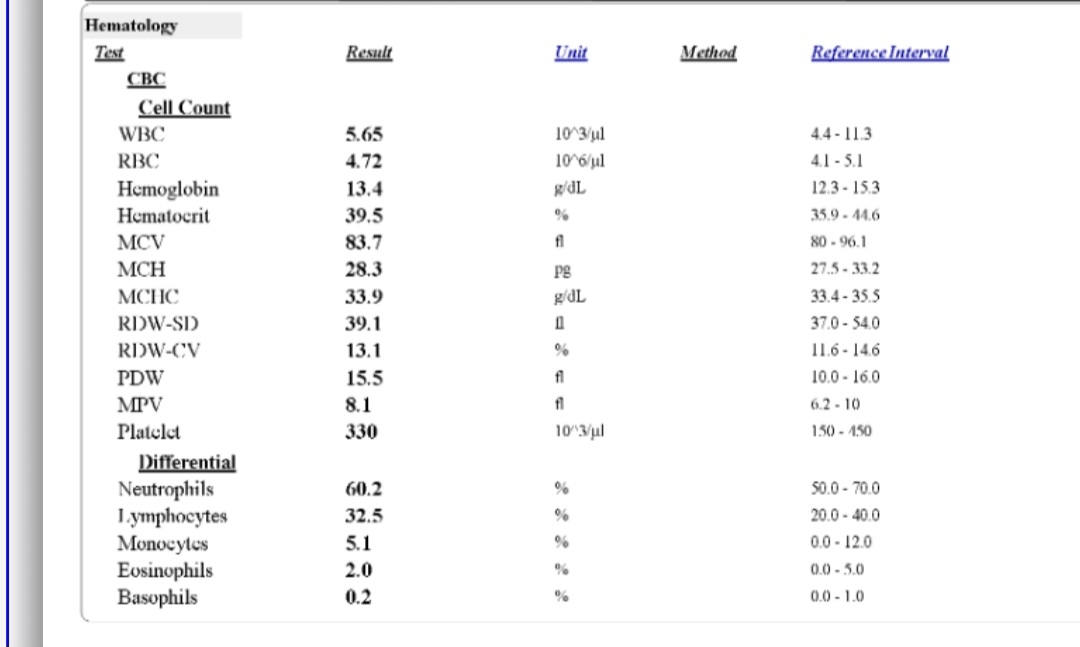Select the RDW-SD reference range 37.0 - 54.0

[x=845, y=324]
